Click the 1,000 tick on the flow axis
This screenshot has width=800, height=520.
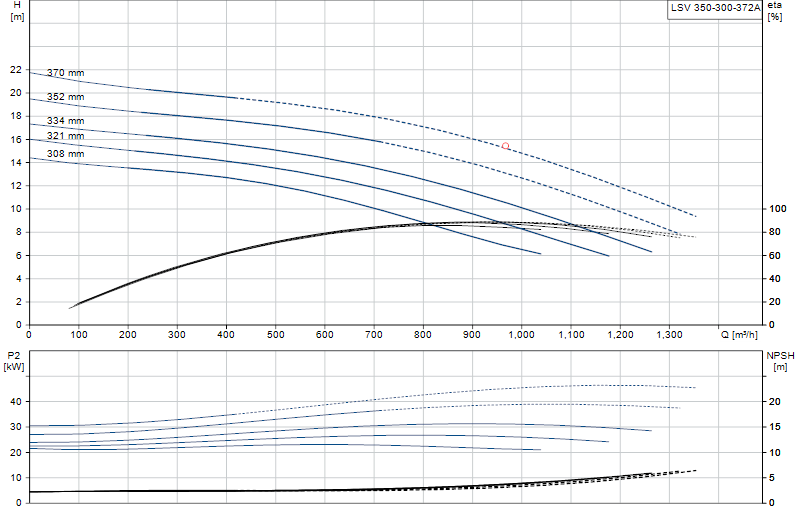(x=521, y=335)
